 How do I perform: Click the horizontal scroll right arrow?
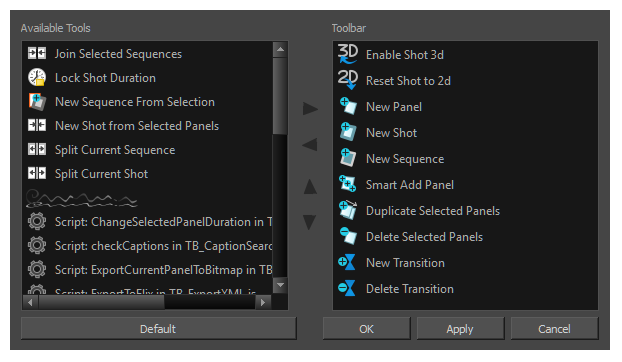(263, 303)
